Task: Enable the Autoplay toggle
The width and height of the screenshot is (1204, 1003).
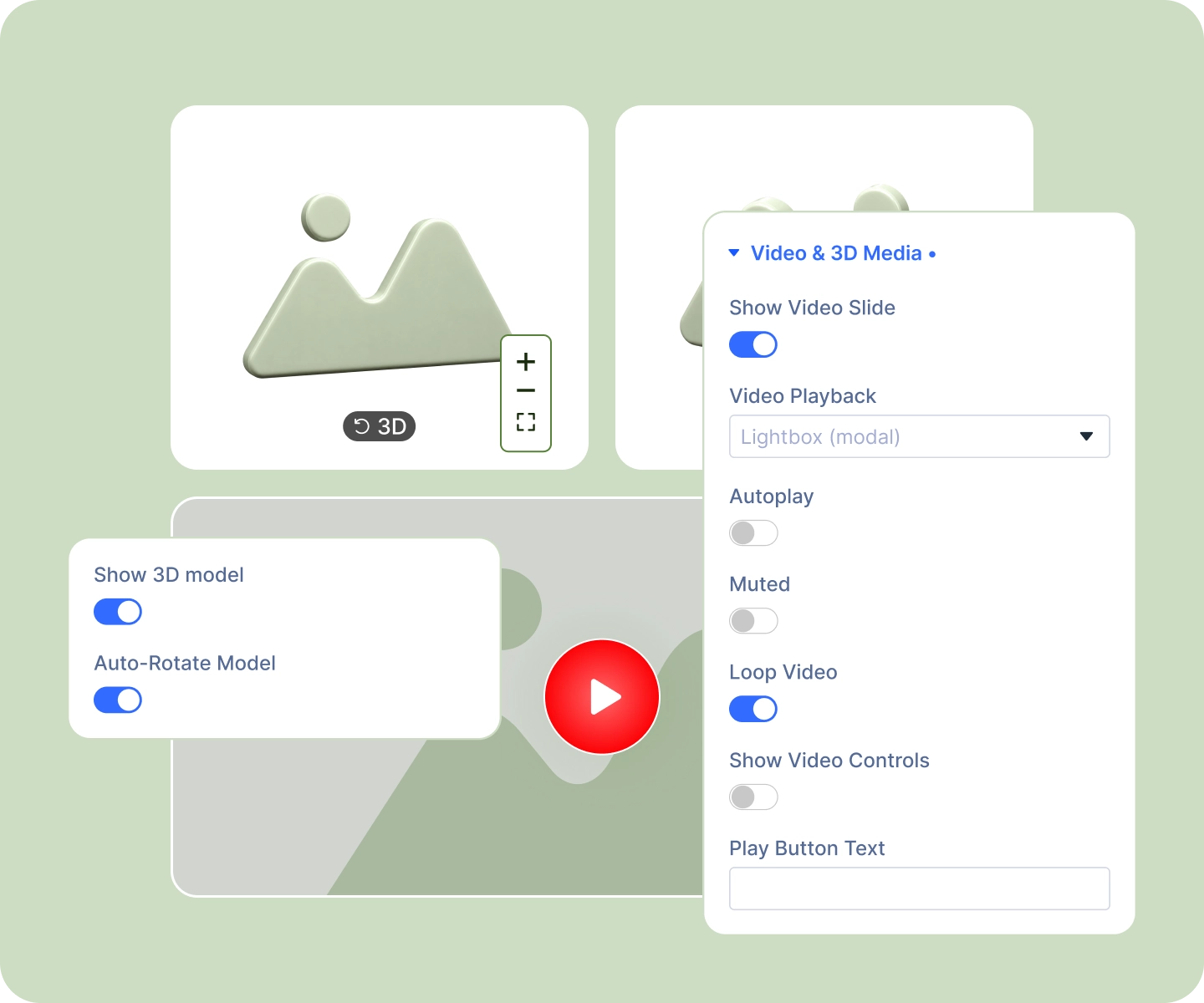Action: pos(753,533)
